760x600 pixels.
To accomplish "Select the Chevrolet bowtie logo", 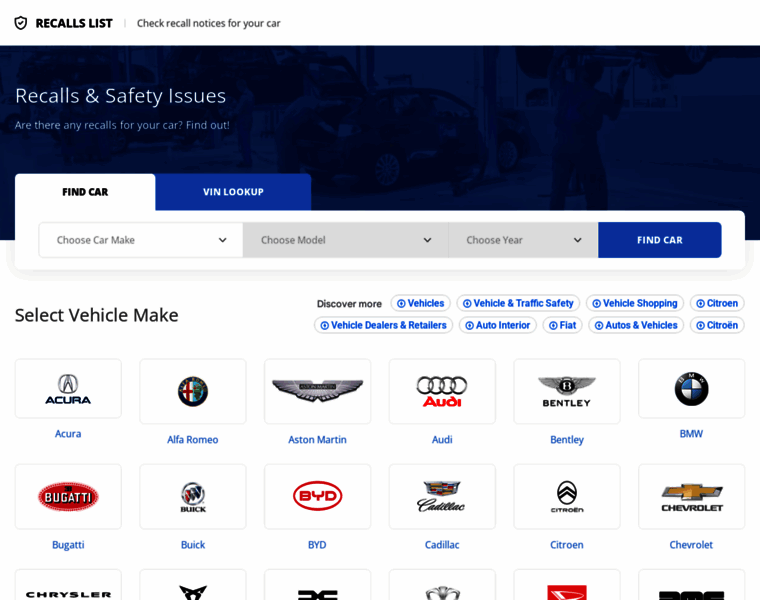I will tap(691, 496).
